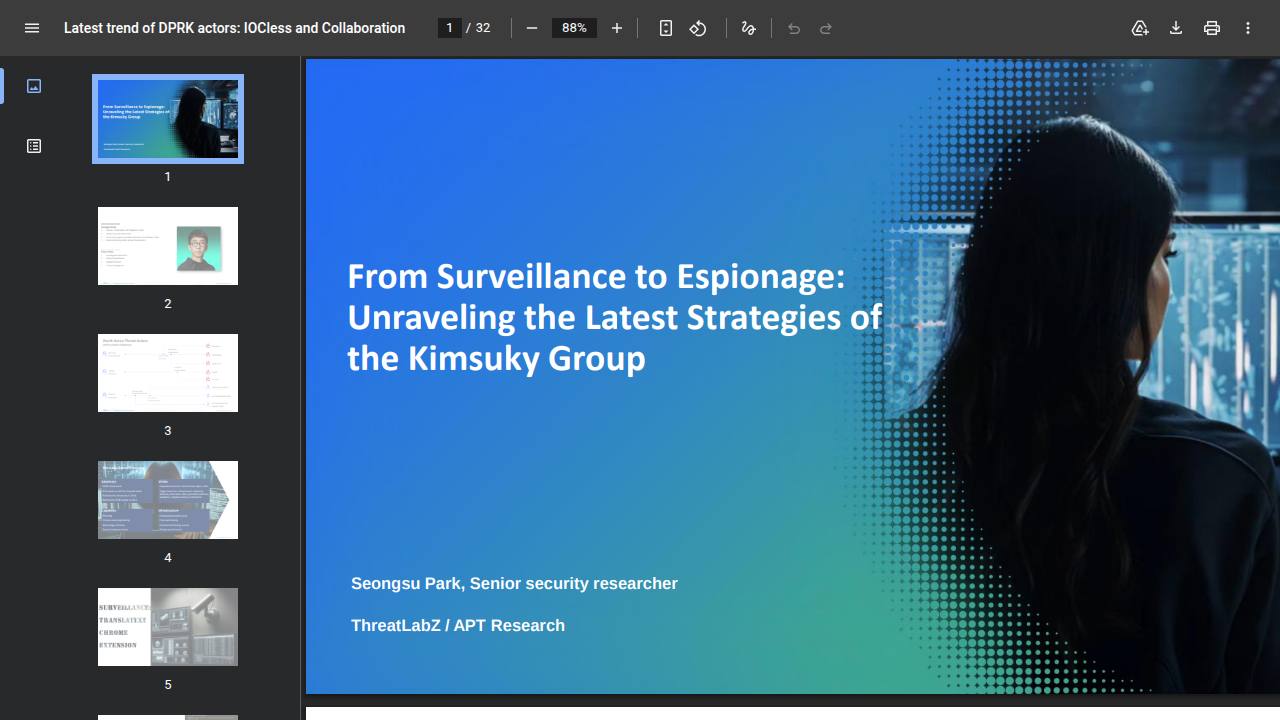Click the 88% zoom level field
Screen dimensions: 1280x720
click(x=574, y=28)
